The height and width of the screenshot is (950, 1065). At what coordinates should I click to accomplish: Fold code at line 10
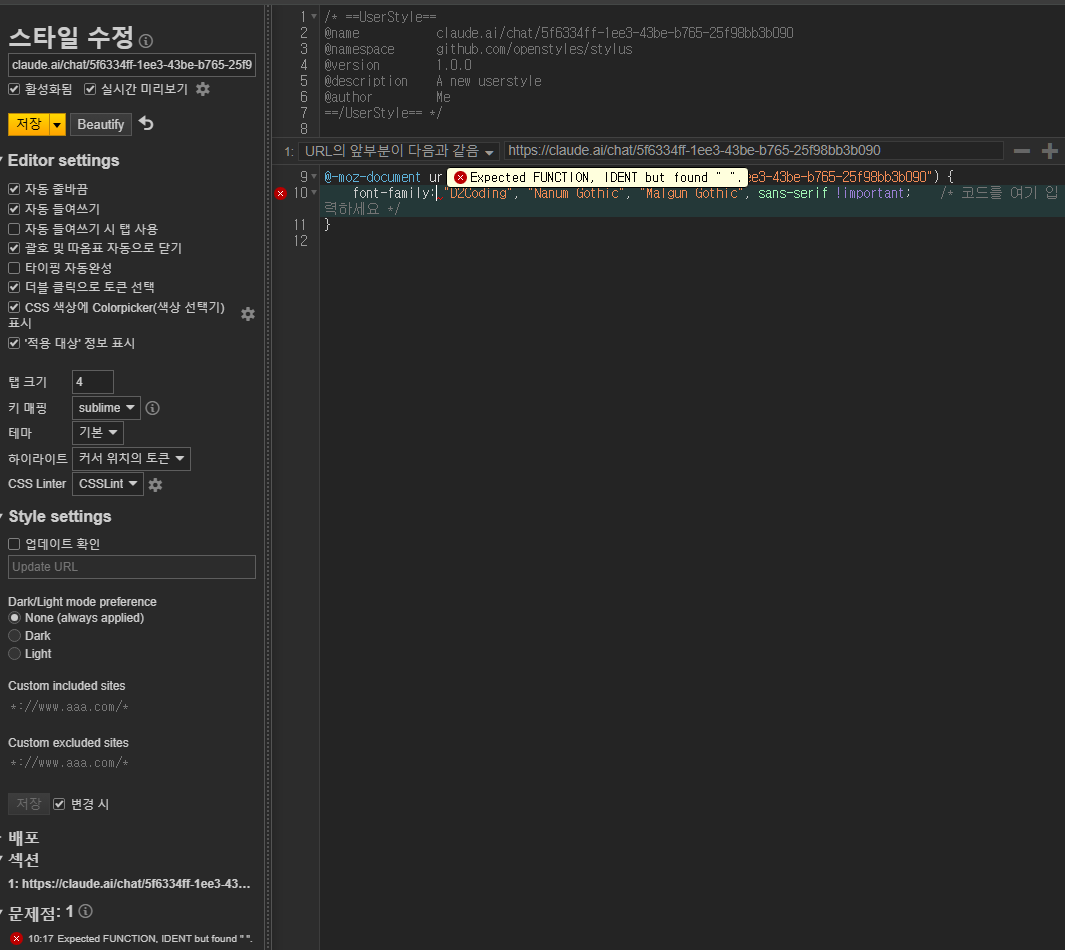pyautogui.click(x=314, y=193)
